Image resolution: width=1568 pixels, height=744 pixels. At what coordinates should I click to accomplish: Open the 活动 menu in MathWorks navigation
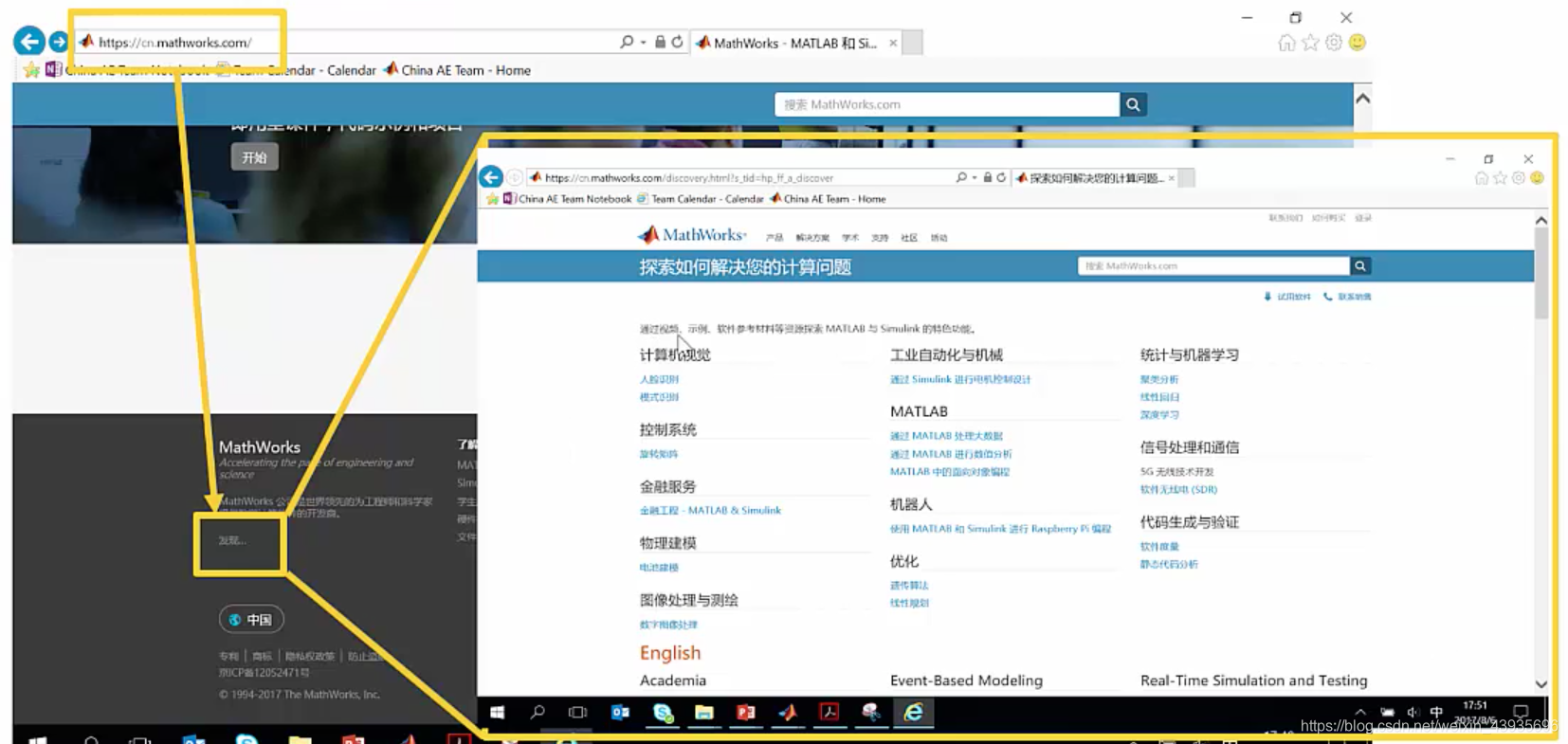click(939, 238)
